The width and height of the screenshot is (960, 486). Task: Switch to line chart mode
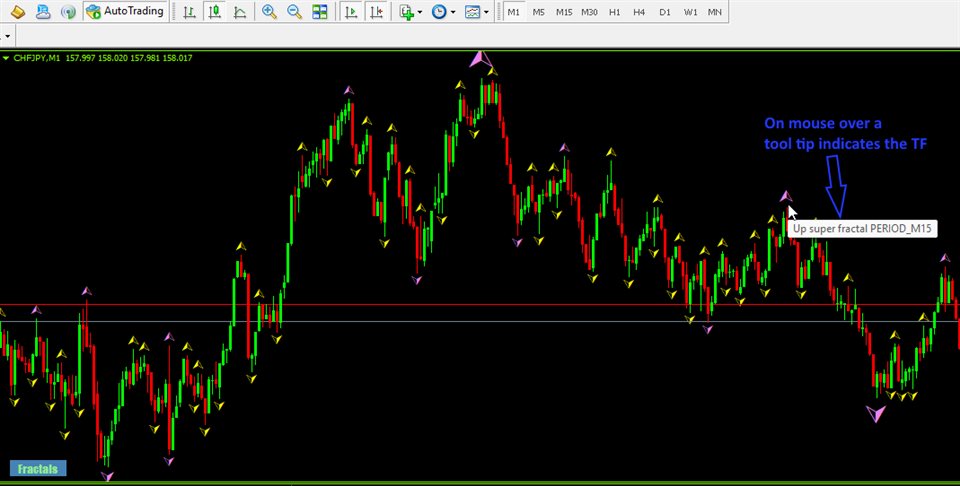click(240, 12)
